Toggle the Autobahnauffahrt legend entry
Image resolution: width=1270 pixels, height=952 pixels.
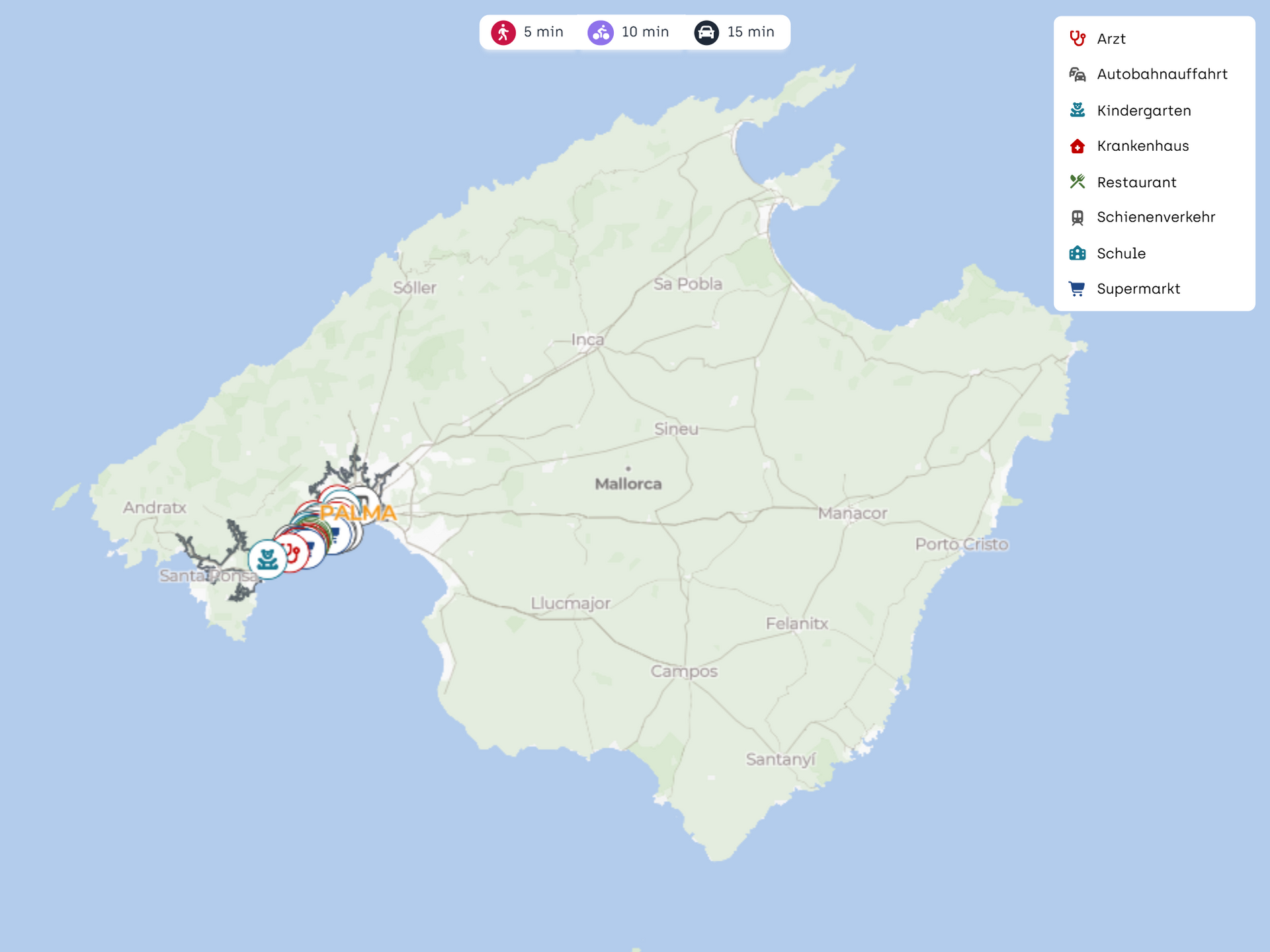pos(1162,74)
